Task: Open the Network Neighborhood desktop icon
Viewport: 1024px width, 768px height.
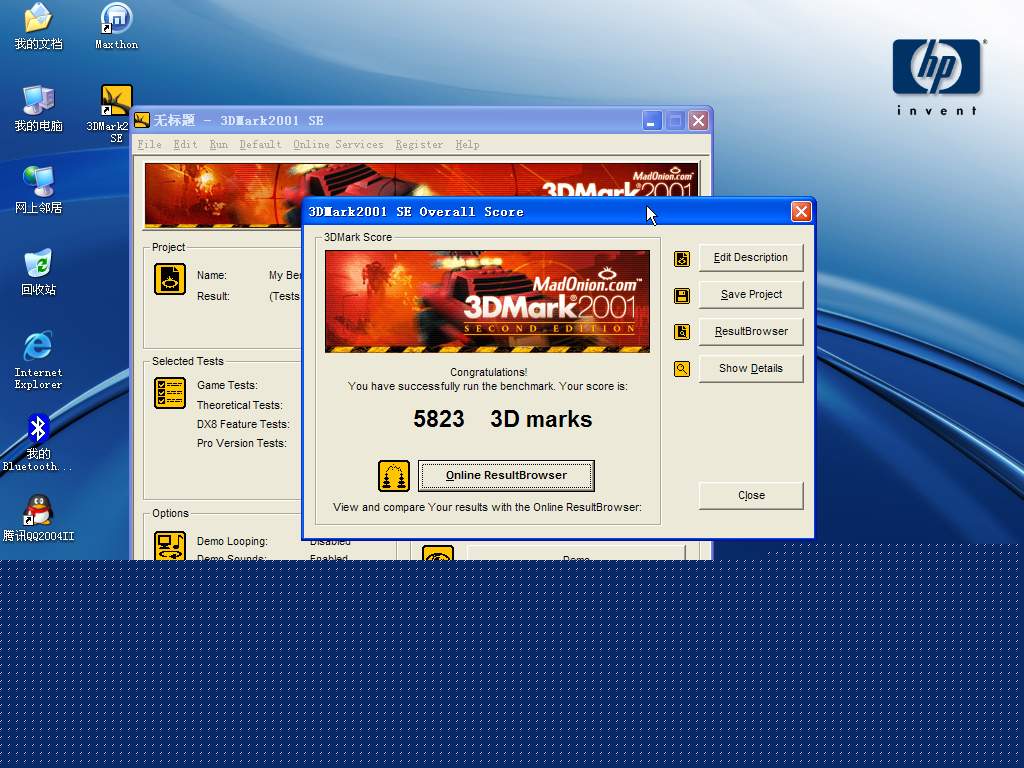Action: click(x=38, y=190)
